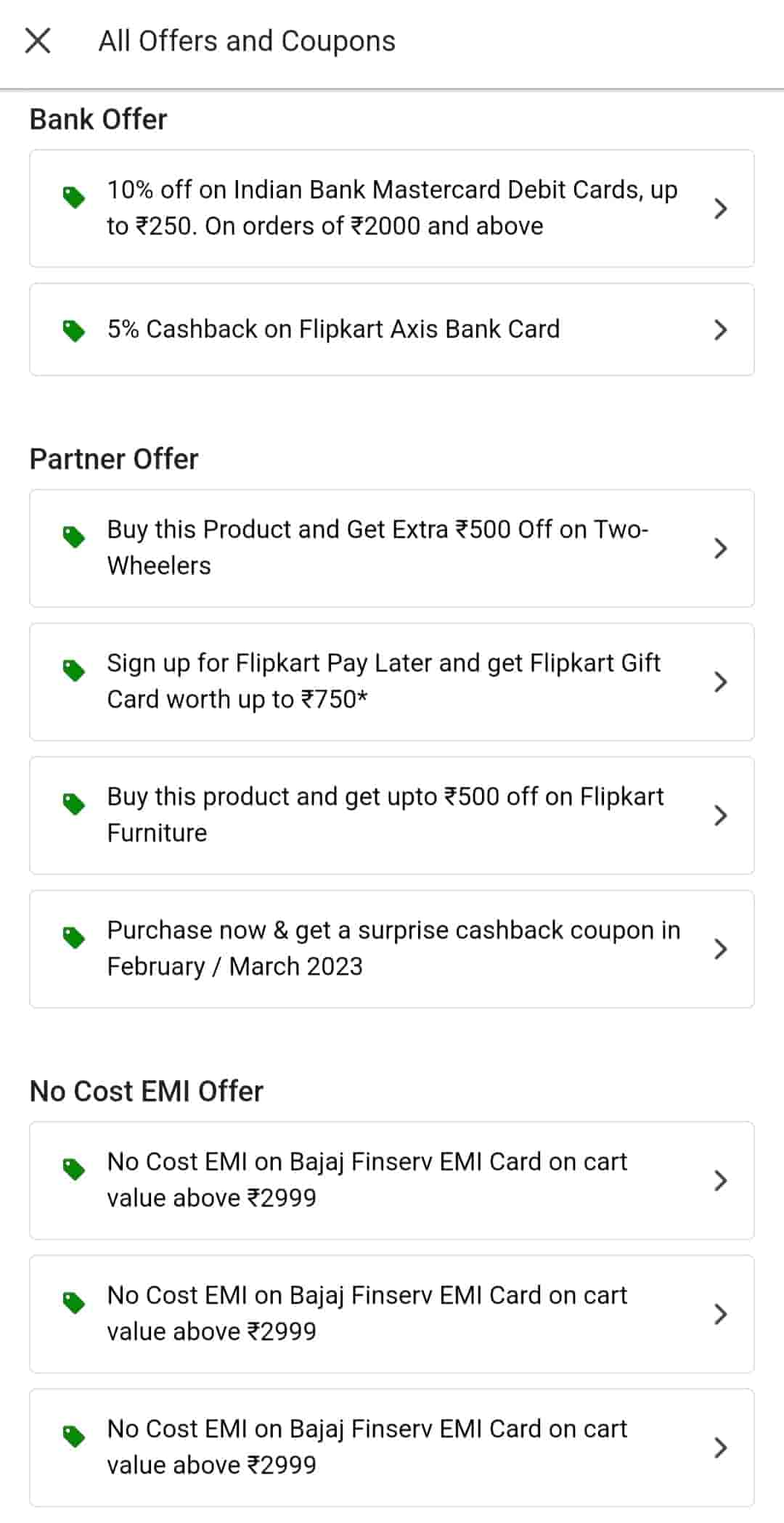Tap the tag icon next to Axis Bank cashback
Viewport: 784px width, 1523px height.
pos(74,331)
